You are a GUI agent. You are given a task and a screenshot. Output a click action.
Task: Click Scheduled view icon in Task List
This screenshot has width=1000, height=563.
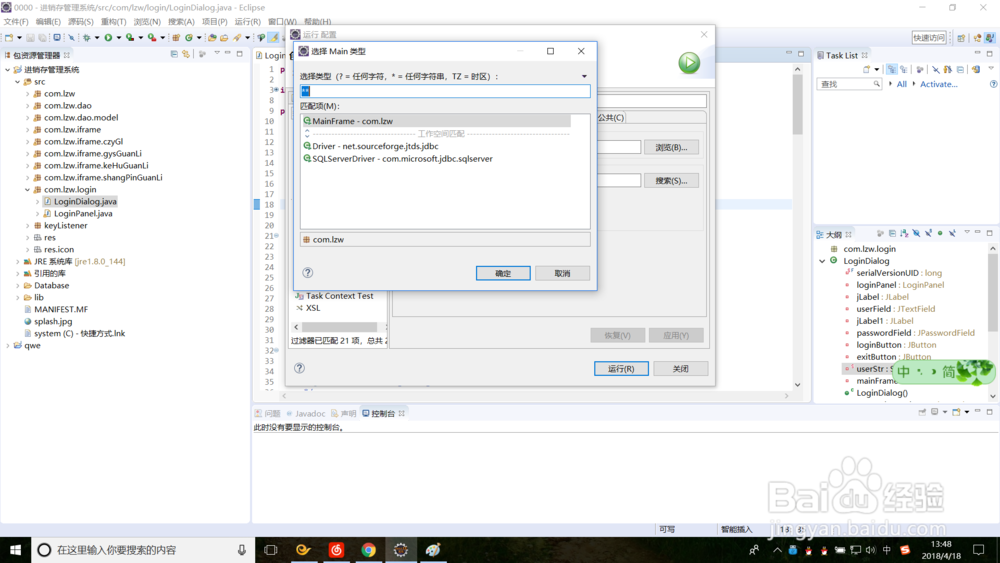click(x=903, y=69)
